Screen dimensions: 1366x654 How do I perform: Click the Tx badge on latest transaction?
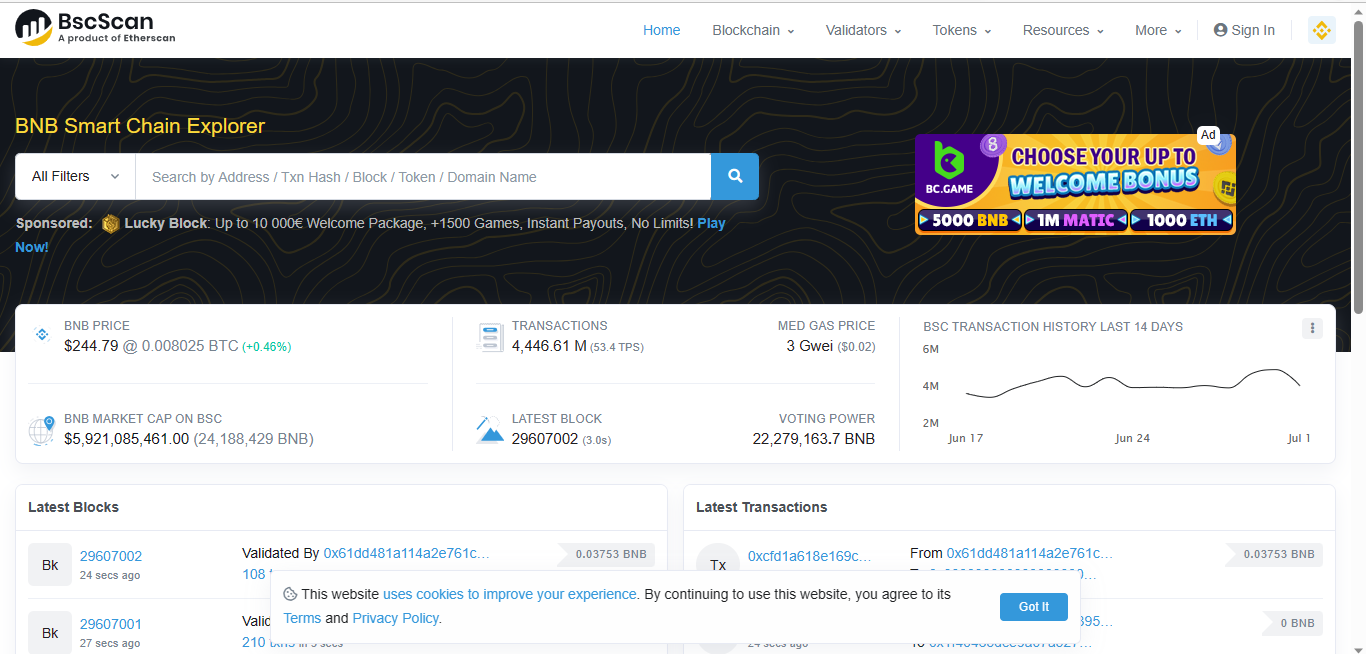point(718,564)
